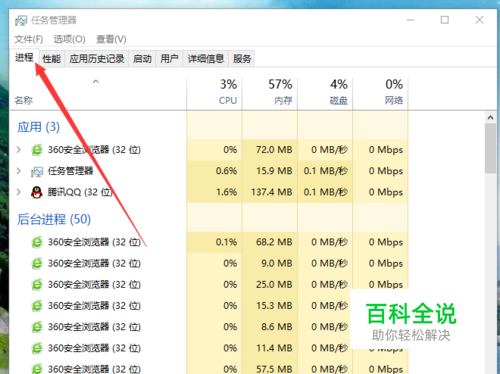
Task: Click the Task Manager title bar icon
Action: (x=21, y=21)
